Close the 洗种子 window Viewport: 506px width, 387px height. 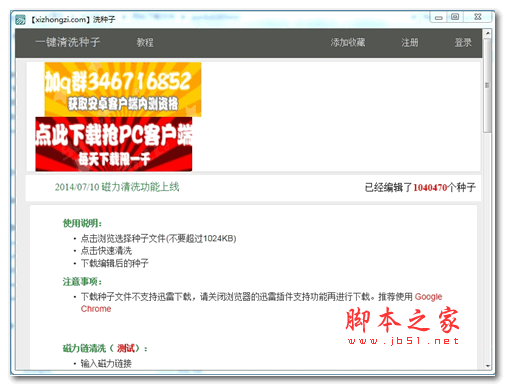[478, 17]
